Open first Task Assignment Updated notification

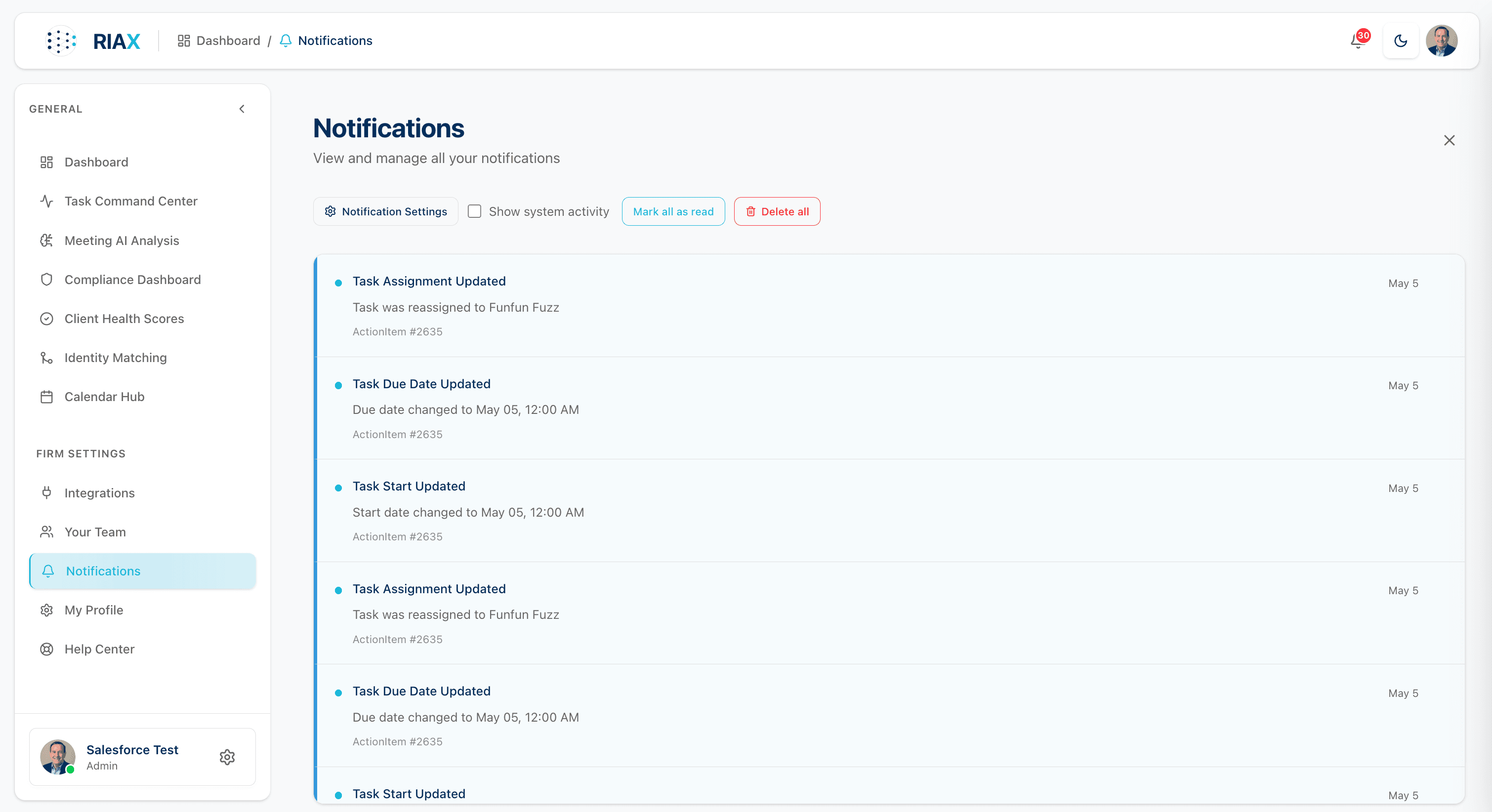(x=890, y=306)
